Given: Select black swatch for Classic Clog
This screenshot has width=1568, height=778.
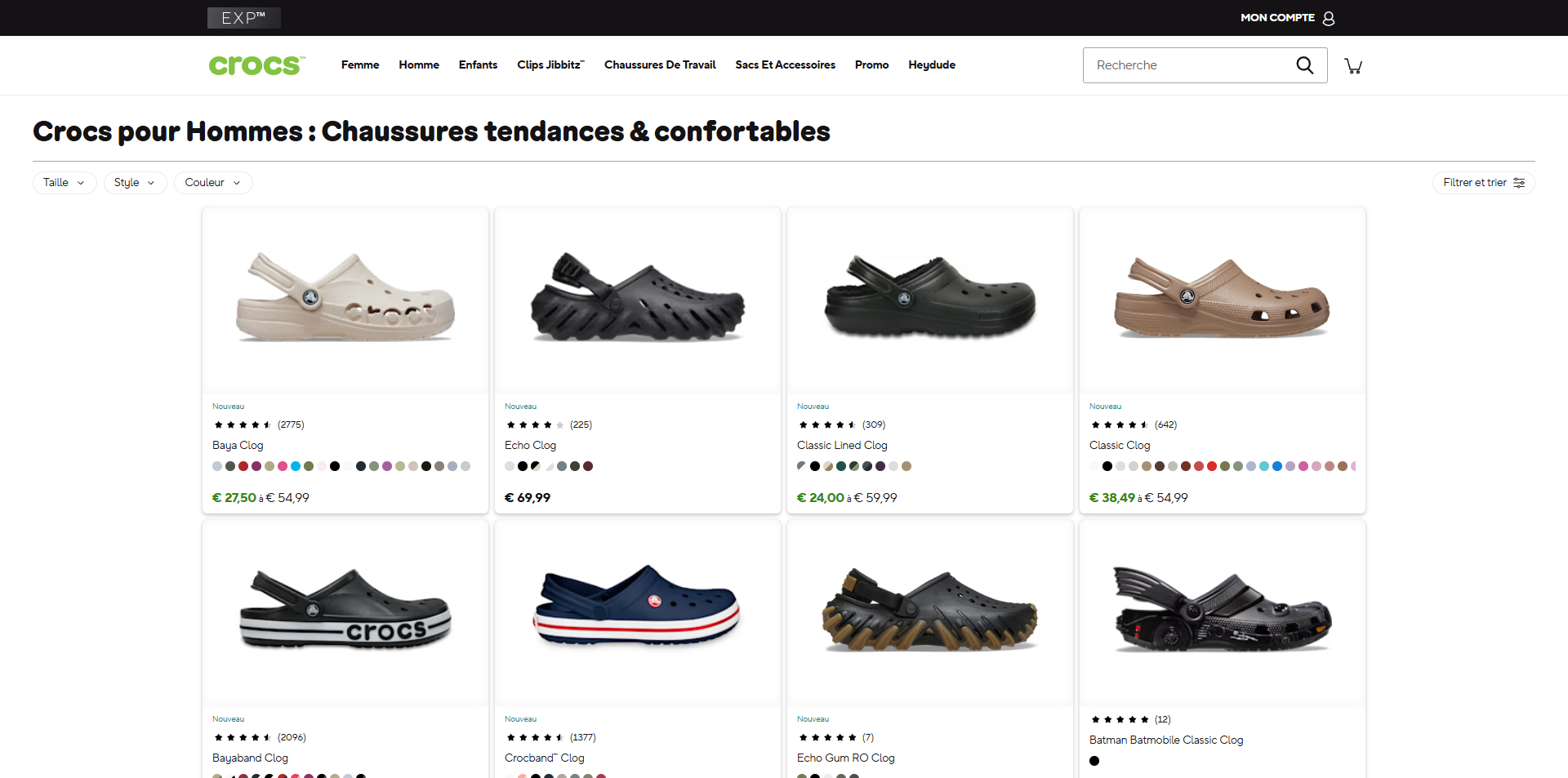Looking at the screenshot, I should [x=1107, y=466].
